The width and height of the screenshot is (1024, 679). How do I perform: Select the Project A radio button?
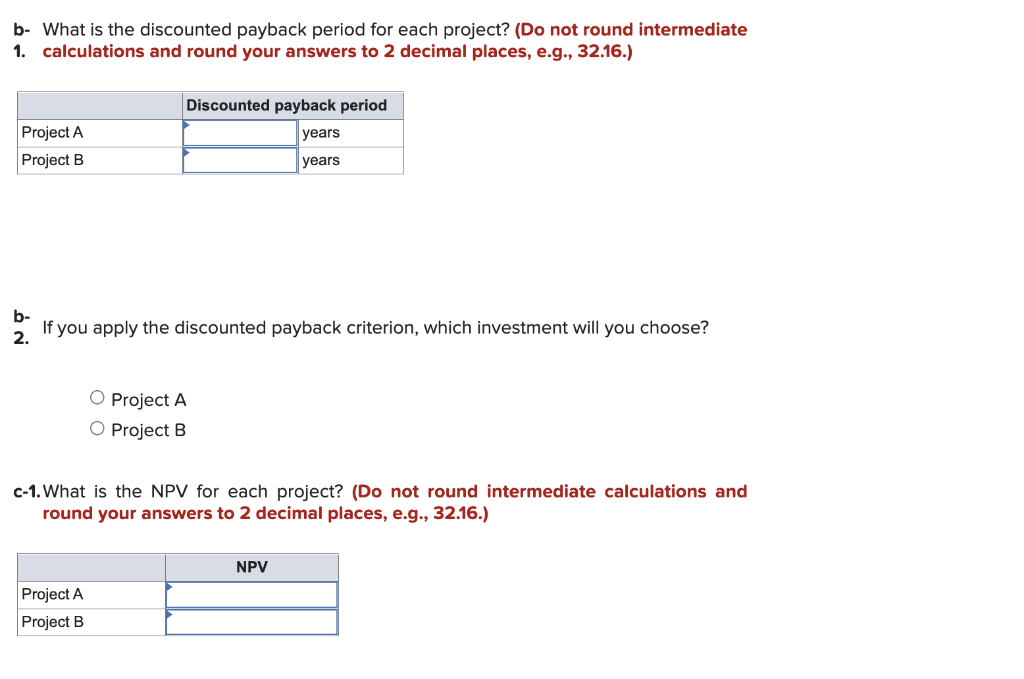click(x=97, y=397)
